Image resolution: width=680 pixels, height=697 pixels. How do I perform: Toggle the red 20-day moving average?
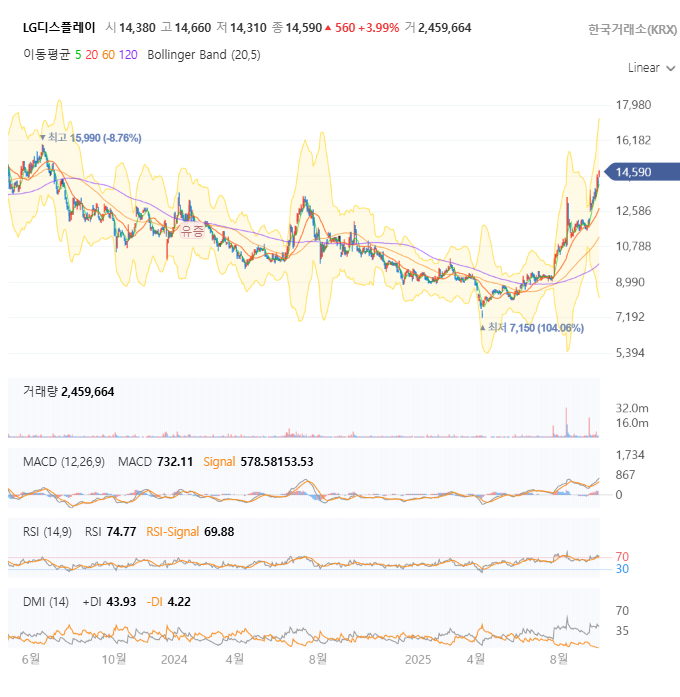click(91, 55)
